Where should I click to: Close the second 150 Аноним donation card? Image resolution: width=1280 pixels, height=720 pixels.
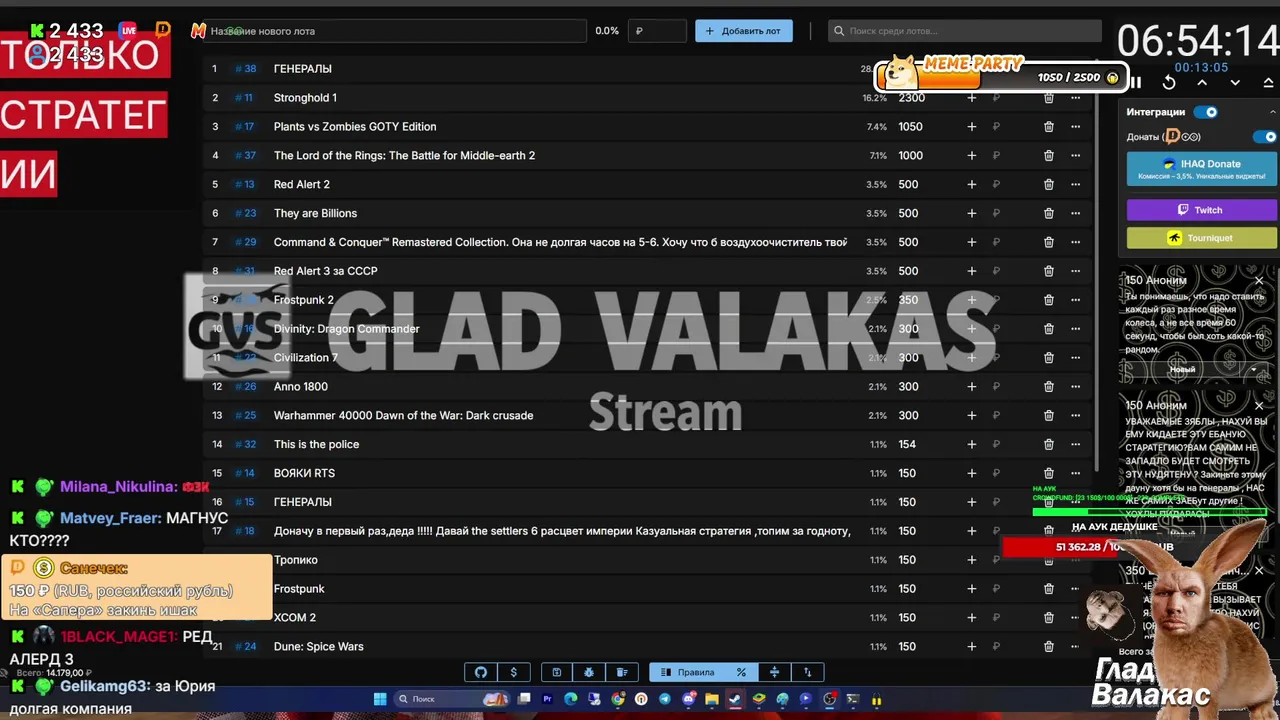(1259, 406)
